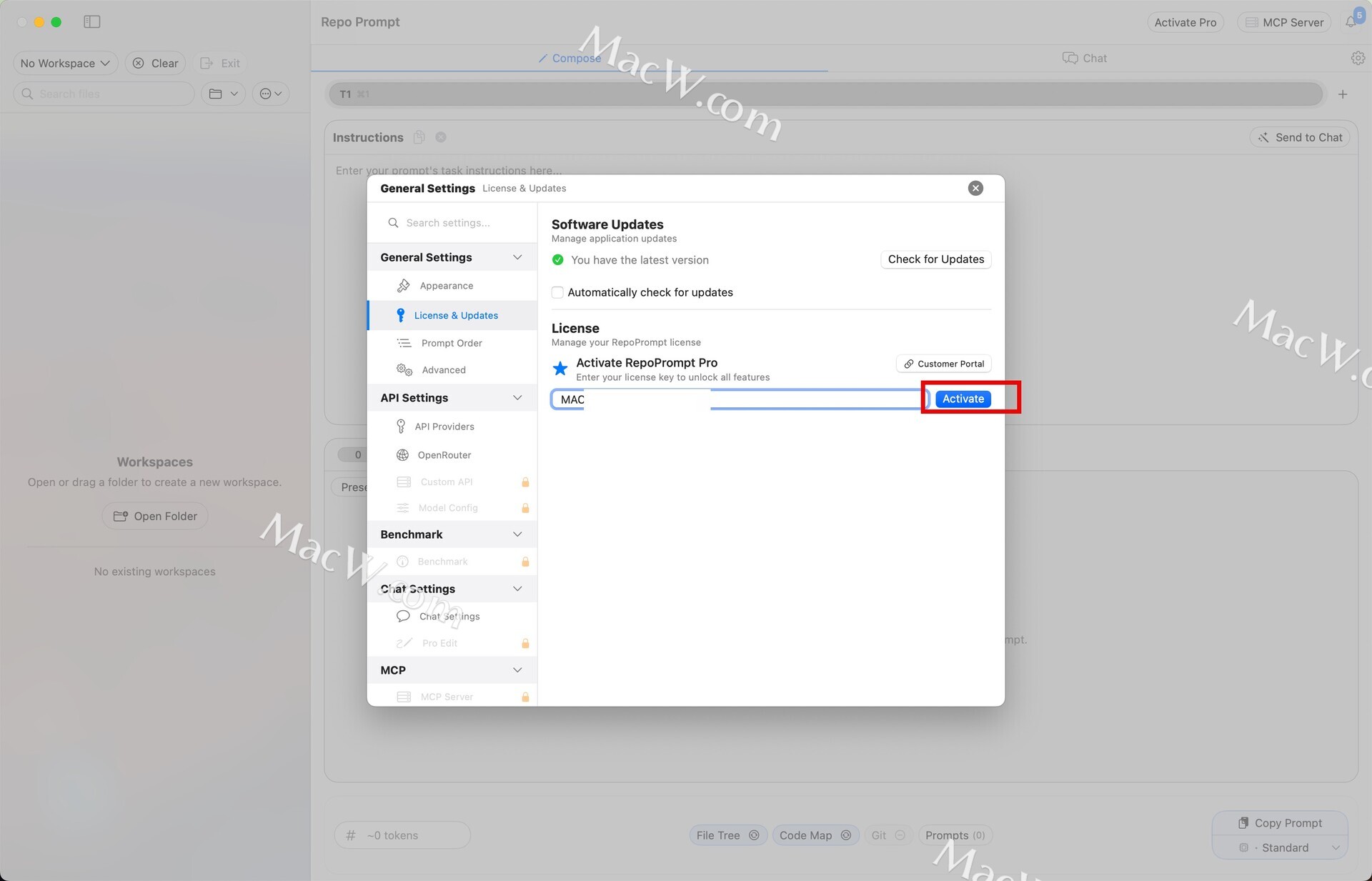This screenshot has height=881, width=1372.
Task: Open notifications bell icon
Action: (x=1351, y=22)
